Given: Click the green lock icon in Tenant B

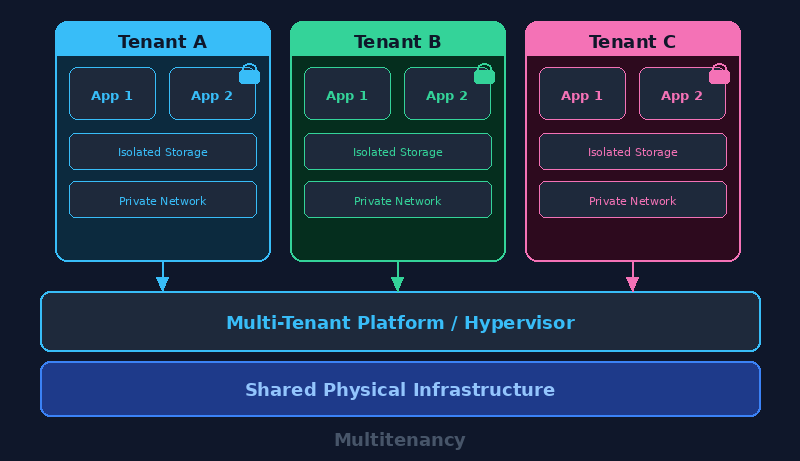Looking at the screenshot, I should [x=484, y=75].
